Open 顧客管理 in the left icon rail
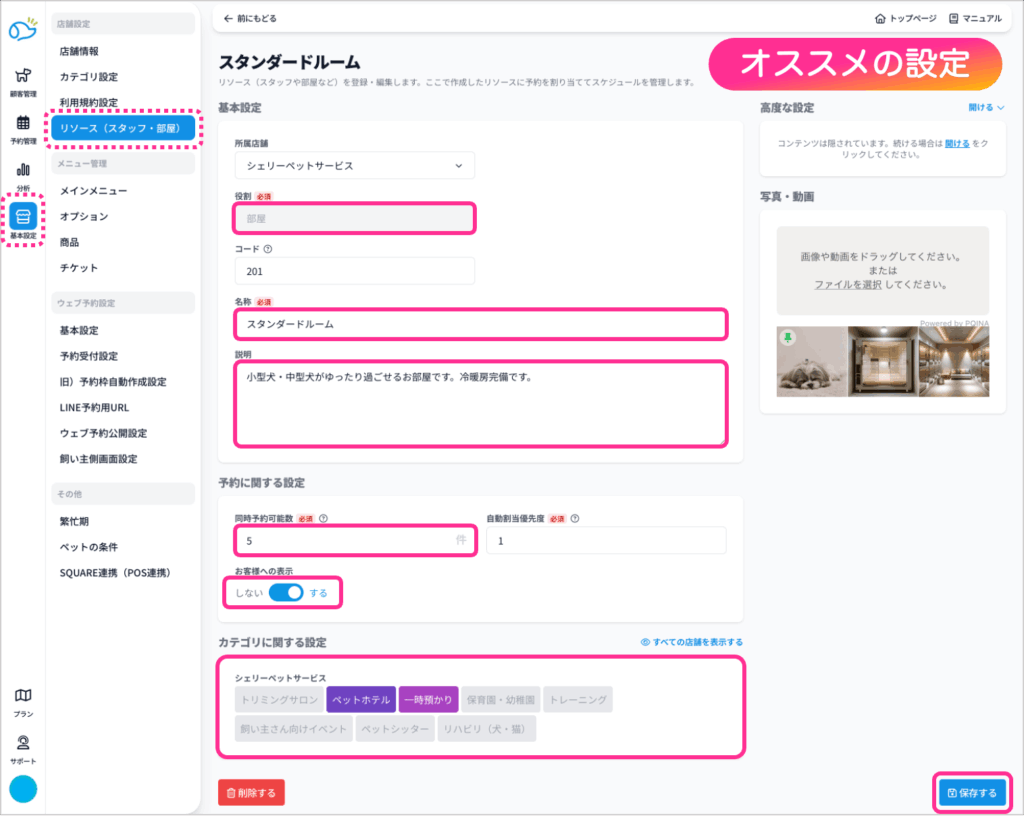Image resolution: width=1024 pixels, height=816 pixels. click(23, 81)
